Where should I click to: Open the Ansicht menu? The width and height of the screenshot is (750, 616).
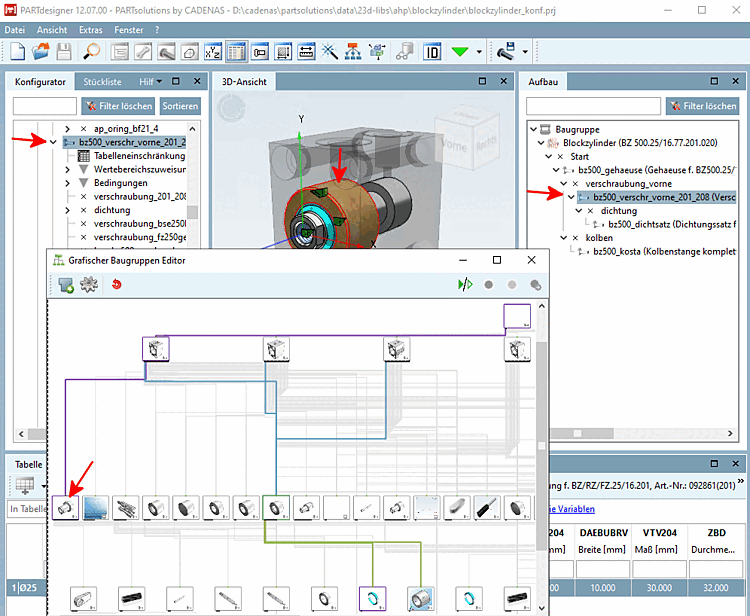coord(52,31)
